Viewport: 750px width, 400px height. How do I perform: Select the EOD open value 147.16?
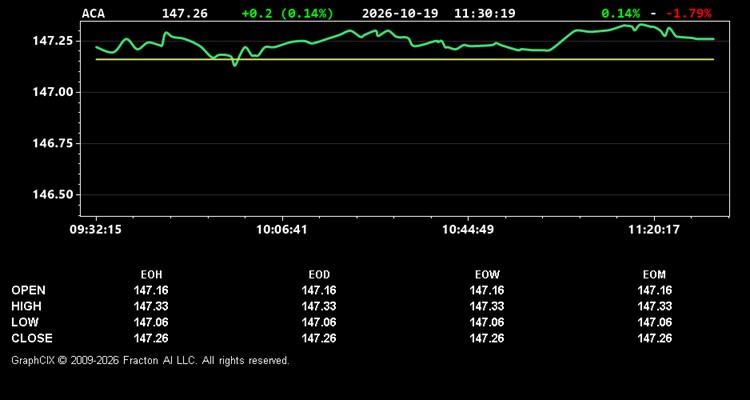319,290
